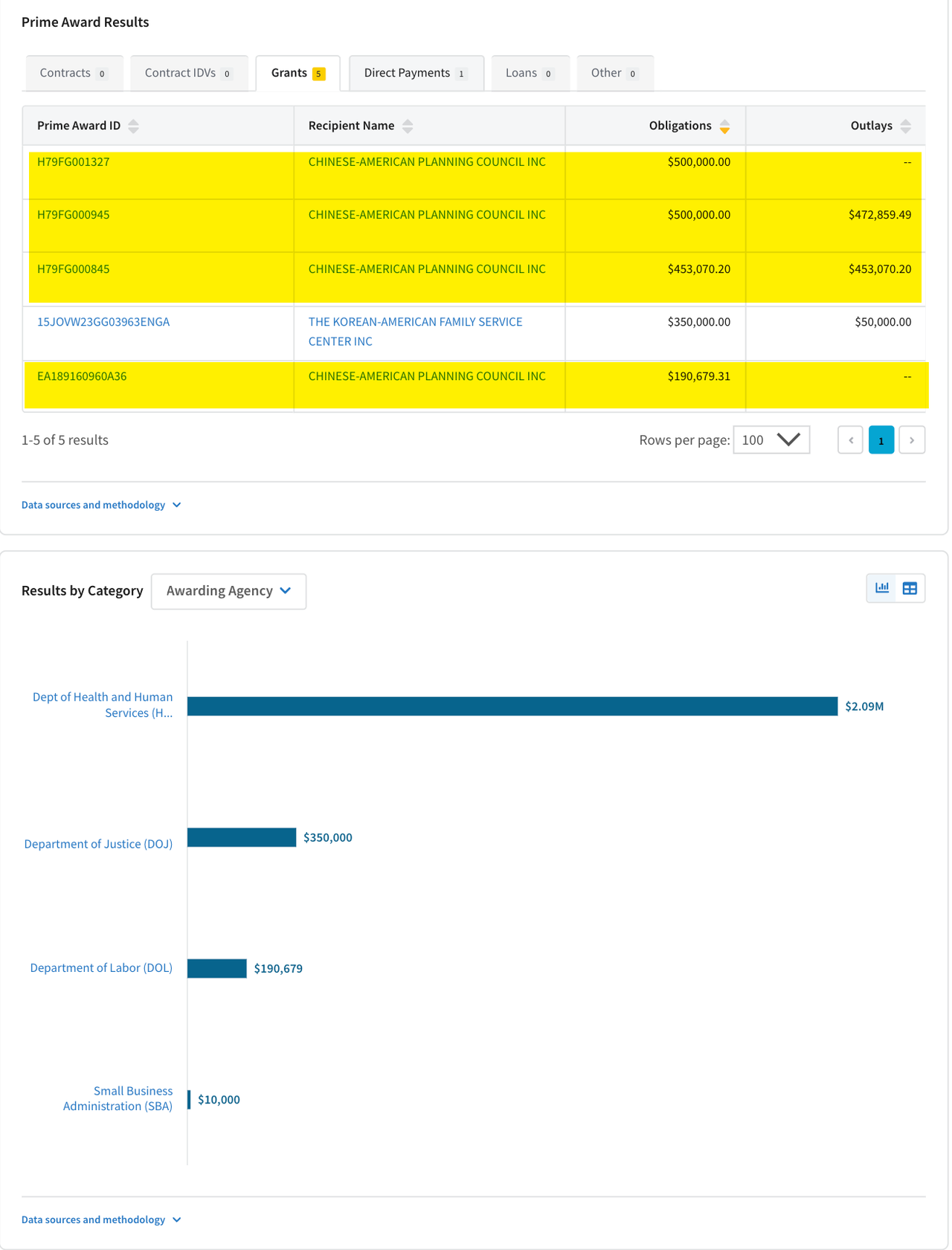This screenshot has height=1250, width=952.
Task: Expand Data sources and methodology under chart
Action: click(101, 1220)
